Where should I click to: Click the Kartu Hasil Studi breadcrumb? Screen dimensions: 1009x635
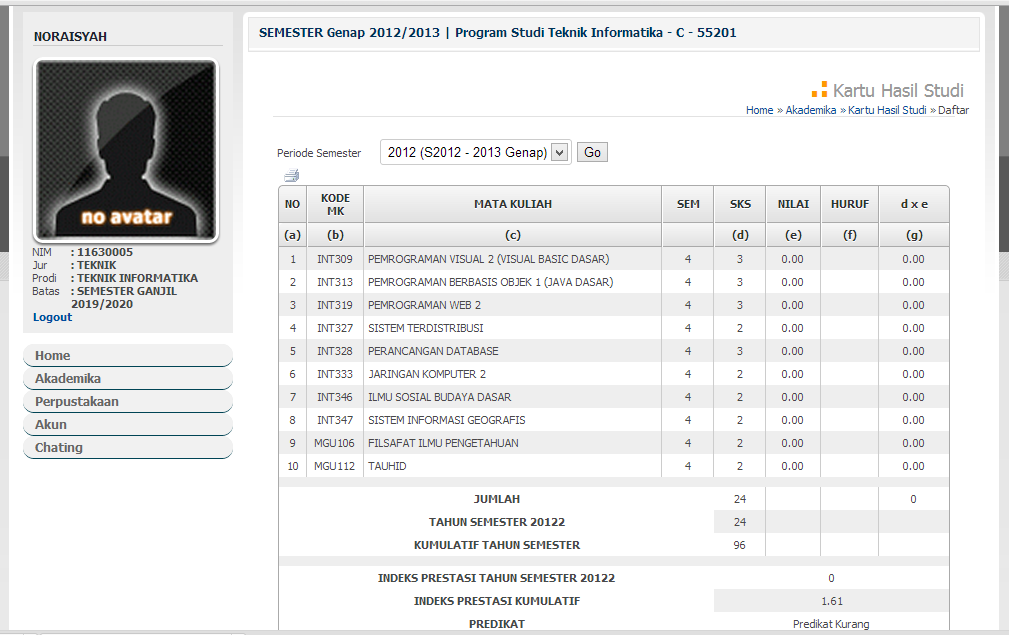[x=887, y=110]
